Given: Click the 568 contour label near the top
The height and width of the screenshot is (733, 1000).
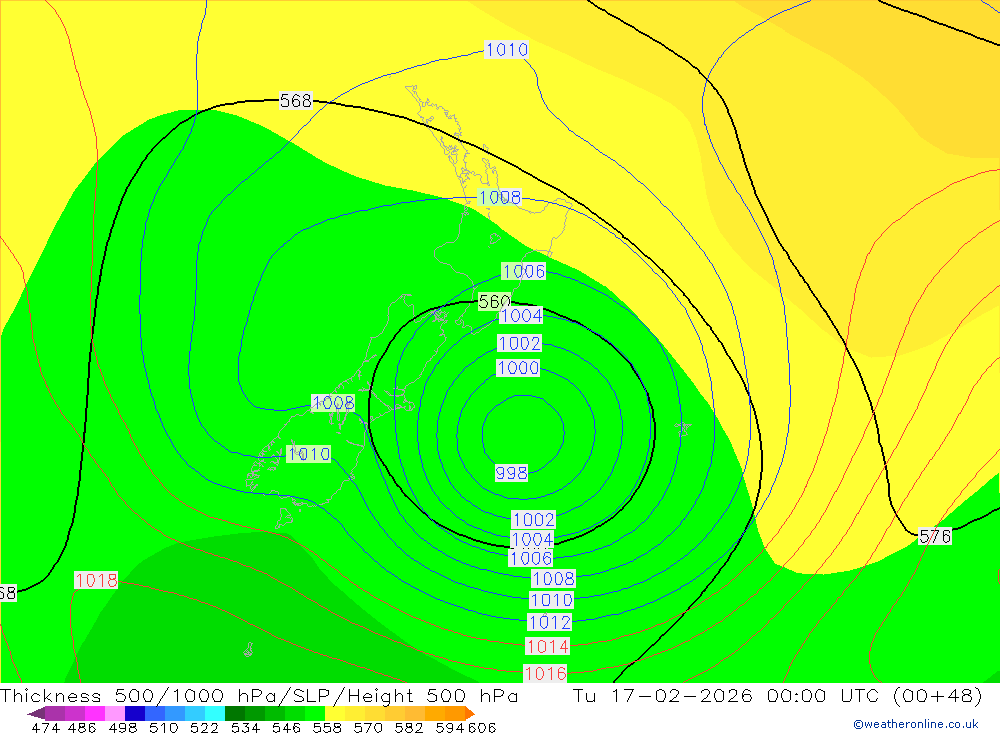Looking at the screenshot, I should 296,101.
